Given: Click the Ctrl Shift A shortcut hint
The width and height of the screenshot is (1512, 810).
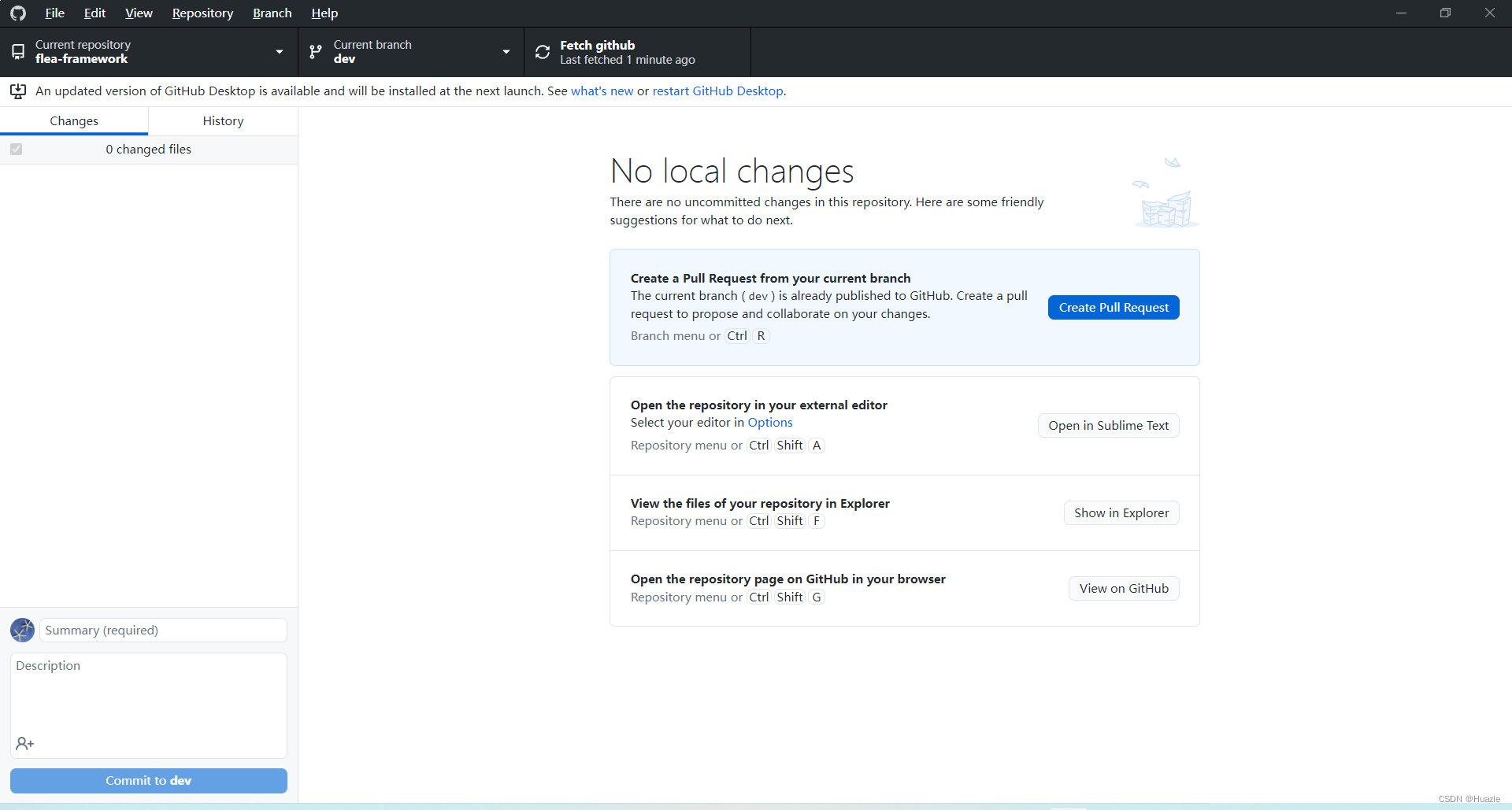Looking at the screenshot, I should click(786, 446).
